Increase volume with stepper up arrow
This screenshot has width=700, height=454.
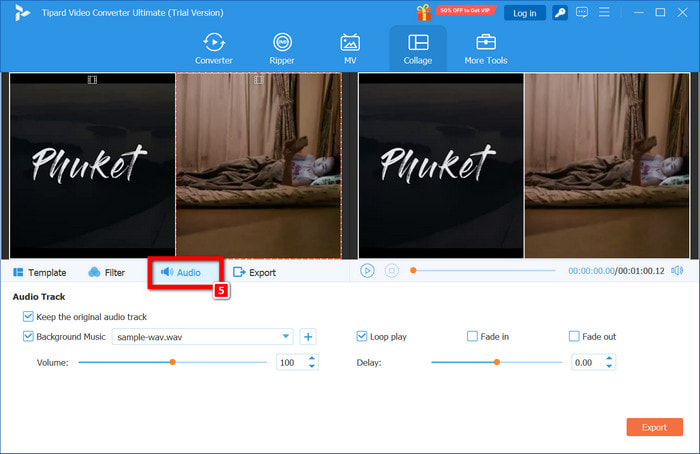pos(312,358)
